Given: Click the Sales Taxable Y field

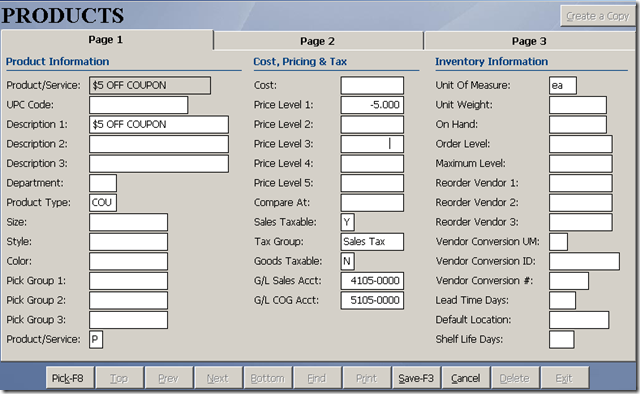Looking at the screenshot, I should [x=347, y=222].
